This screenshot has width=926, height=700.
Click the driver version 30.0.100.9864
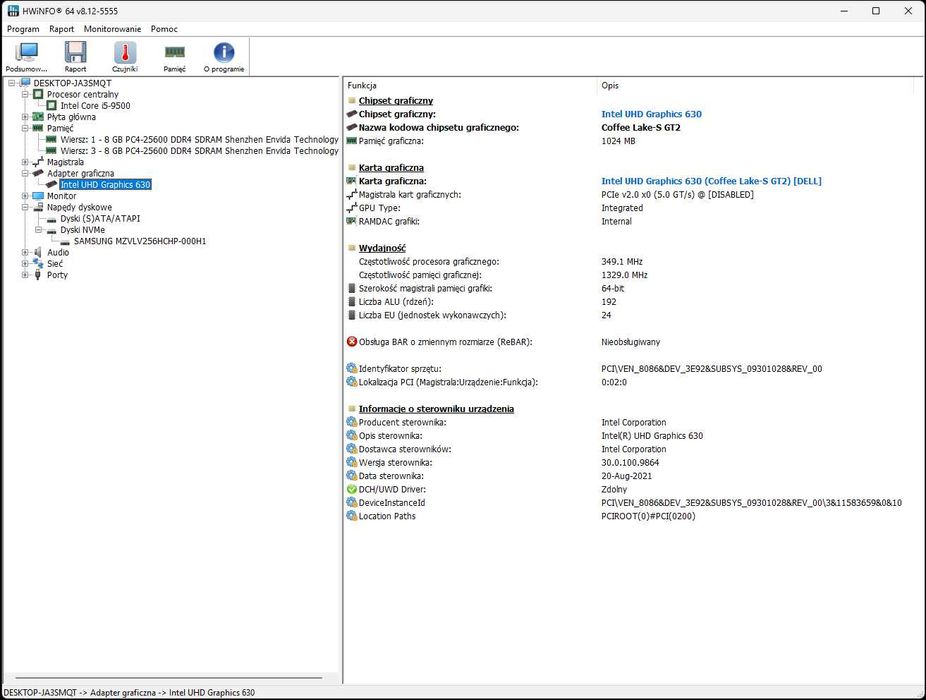click(630, 463)
